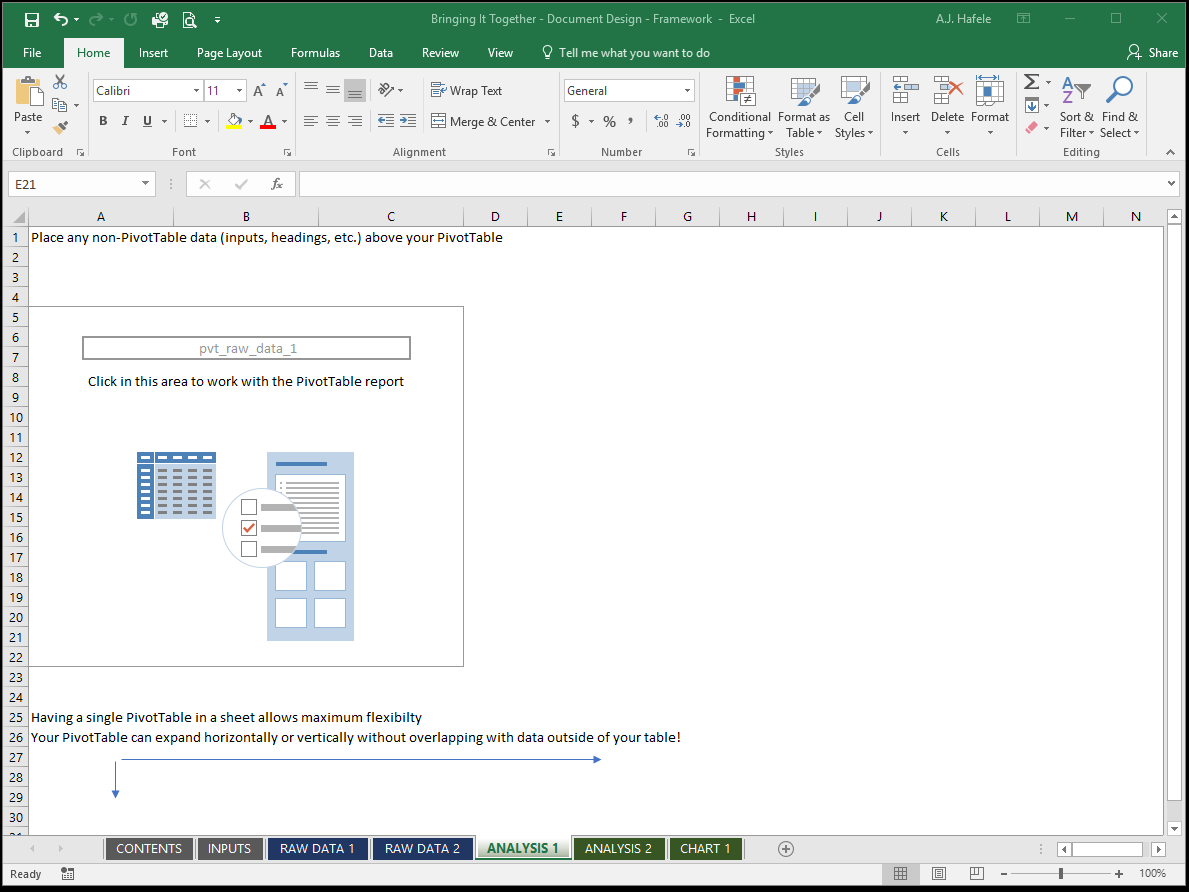The width and height of the screenshot is (1189, 892).
Task: Open Find & Select menu
Action: (x=1120, y=107)
